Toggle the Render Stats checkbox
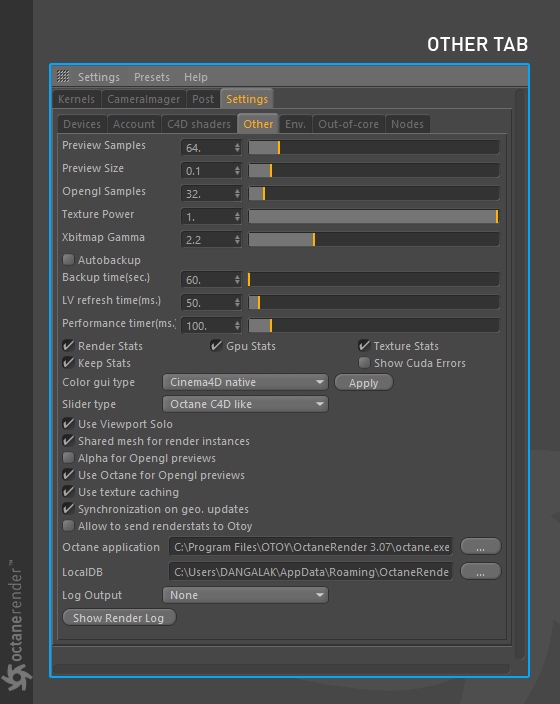Viewport: 560px width, 704px height. pyautogui.click(x=68, y=346)
